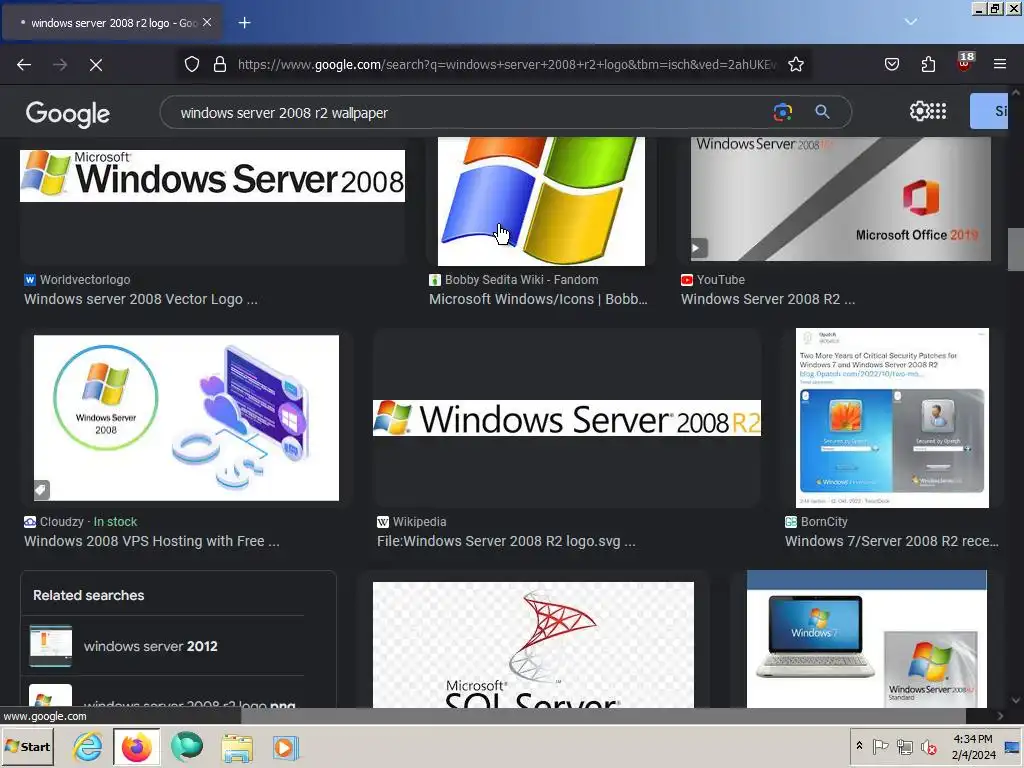The image size is (1024, 768).
Task: Click the scroll-down arrow of page scrollbar
Action: click(1016, 701)
